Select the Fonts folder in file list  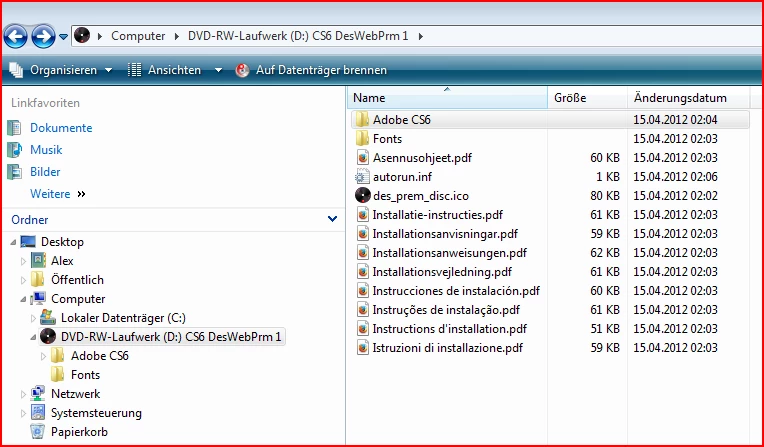pyautogui.click(x=387, y=138)
